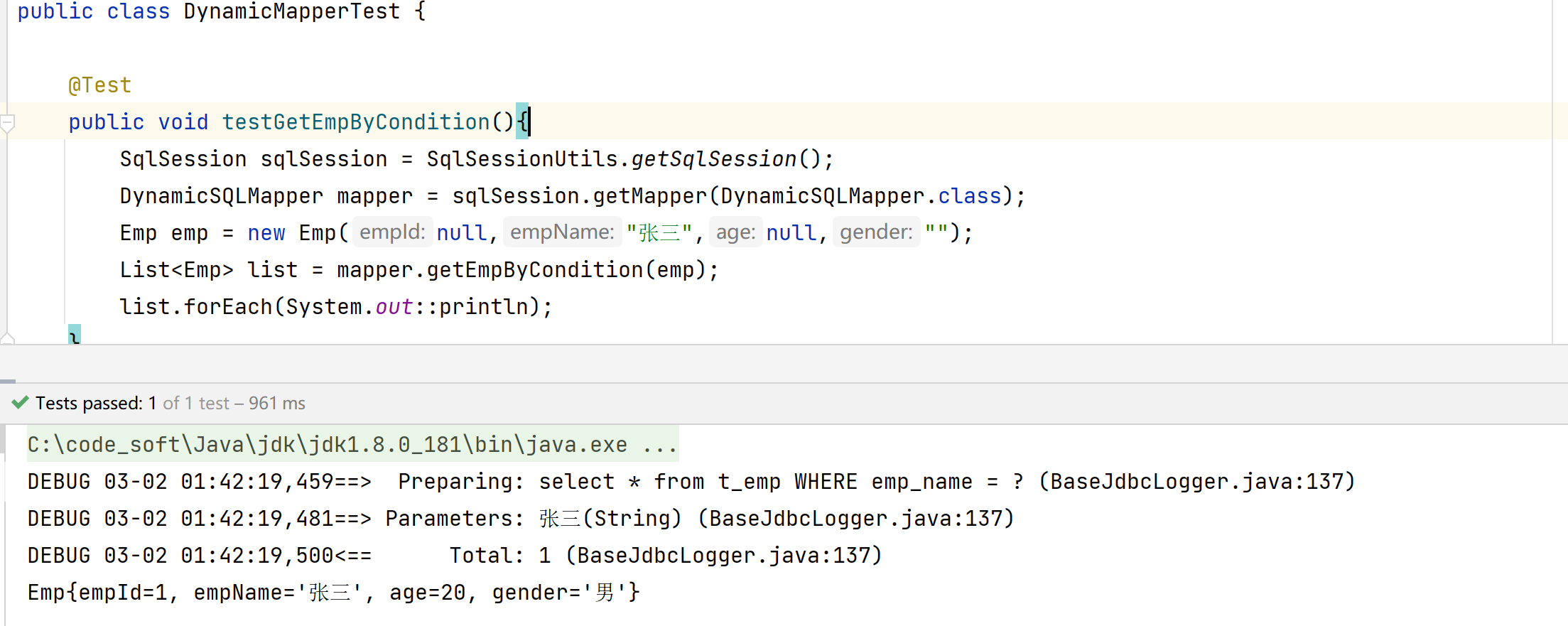Click the 'testGetEmpByCondition' method name
The height and width of the screenshot is (626, 1568).
[x=356, y=122]
